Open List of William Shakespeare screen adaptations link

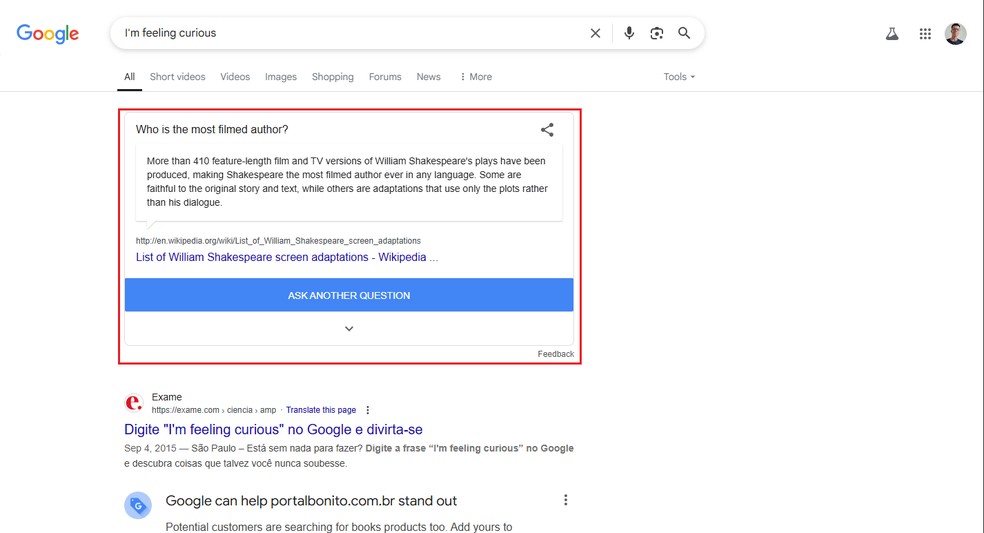[287, 257]
